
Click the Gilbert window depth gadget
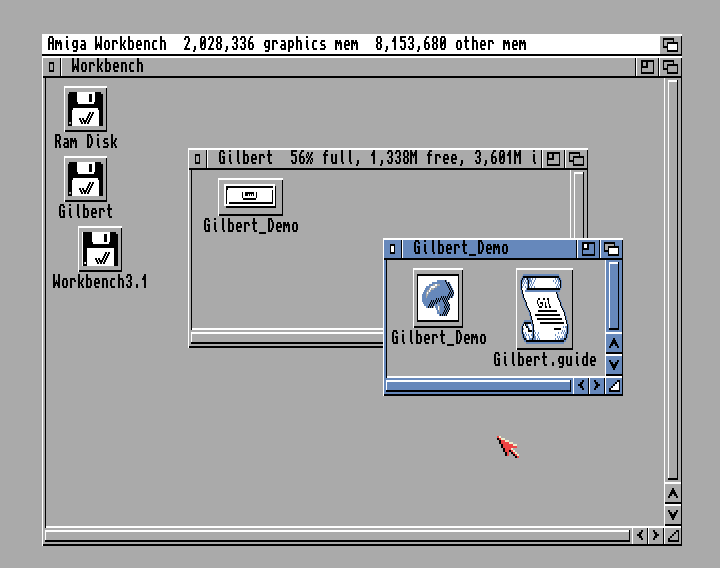pos(577,159)
